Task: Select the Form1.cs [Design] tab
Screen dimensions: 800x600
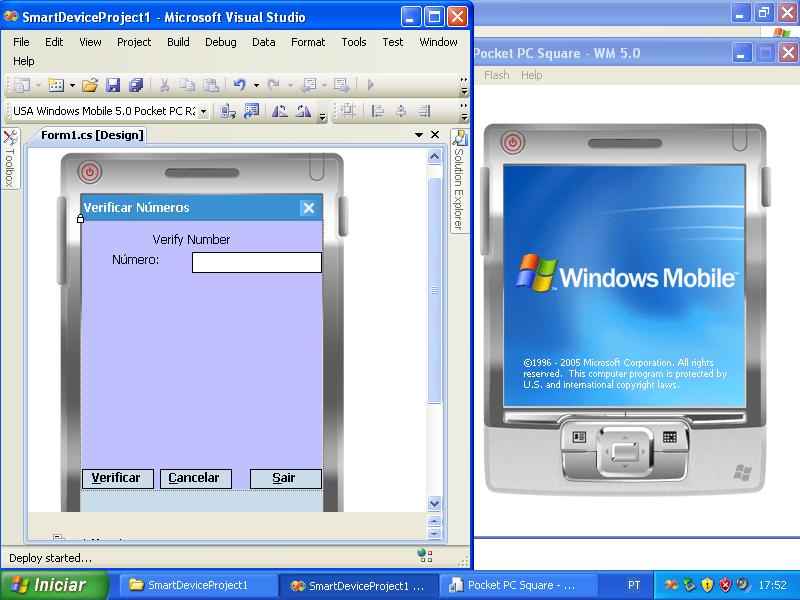Action: 92,135
